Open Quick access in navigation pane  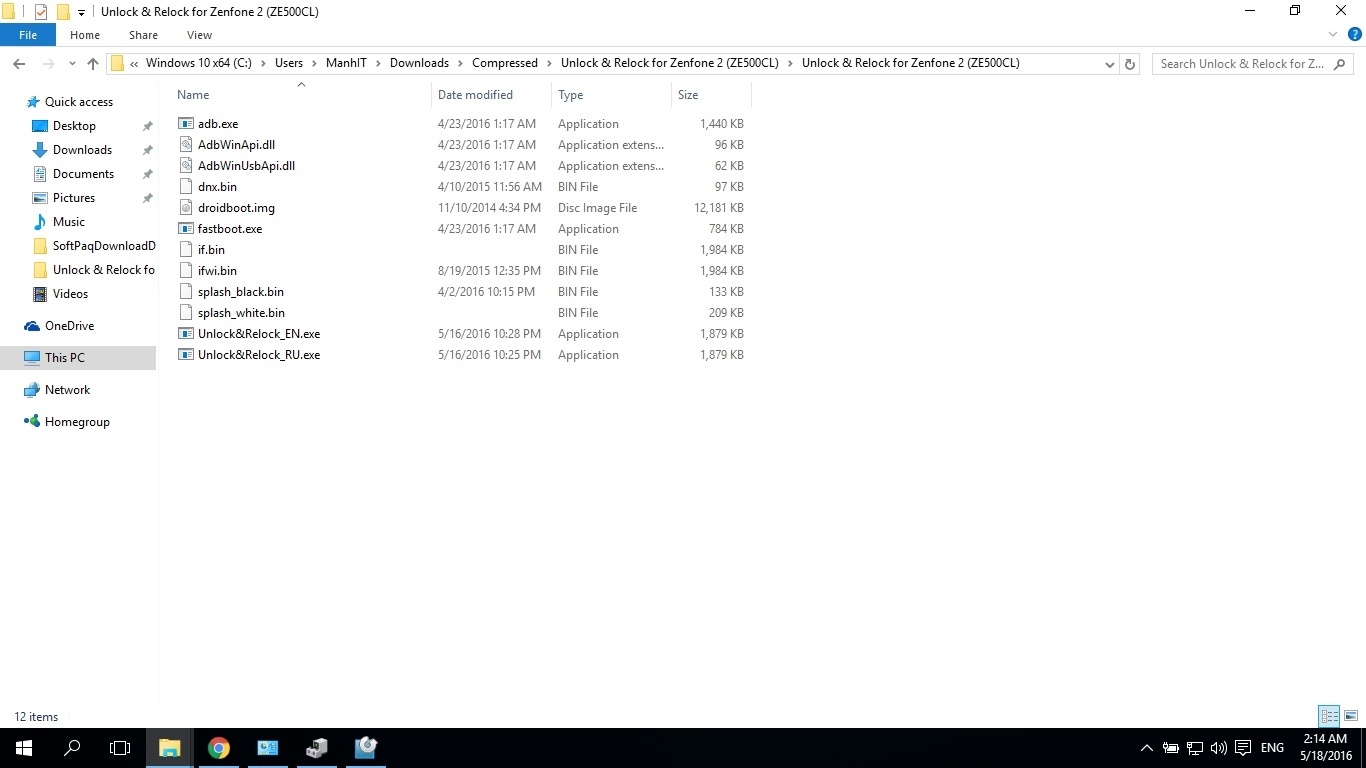[x=79, y=102]
